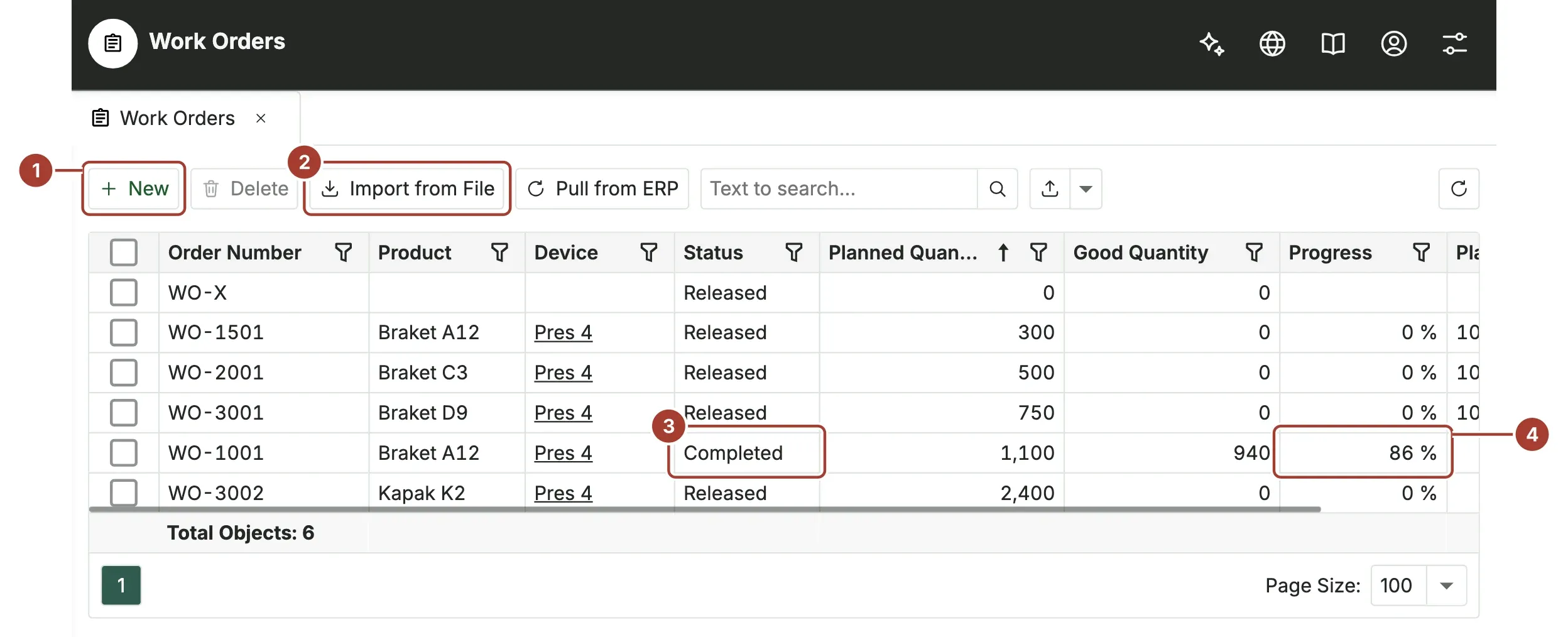Open the settings sliders icon
Image resolution: width=1568 pixels, height=637 pixels.
click(x=1454, y=43)
